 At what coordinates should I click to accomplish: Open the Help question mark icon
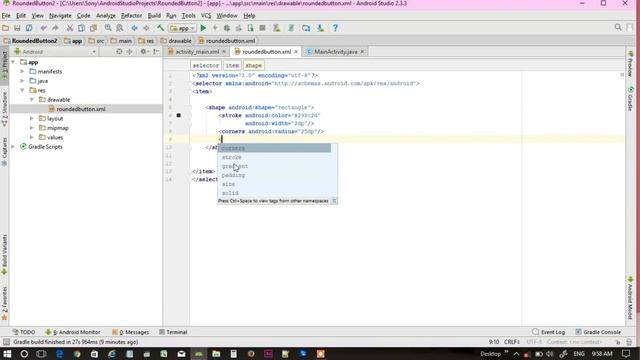(x=335, y=28)
